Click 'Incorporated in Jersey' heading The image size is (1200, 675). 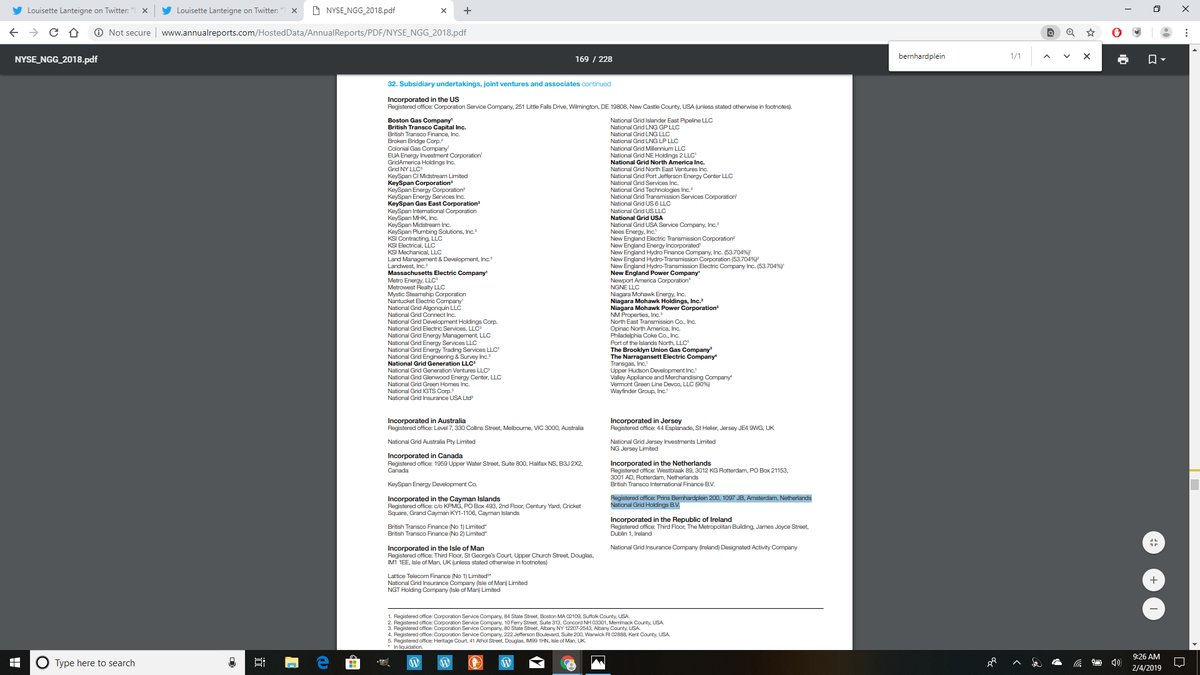(x=646, y=421)
